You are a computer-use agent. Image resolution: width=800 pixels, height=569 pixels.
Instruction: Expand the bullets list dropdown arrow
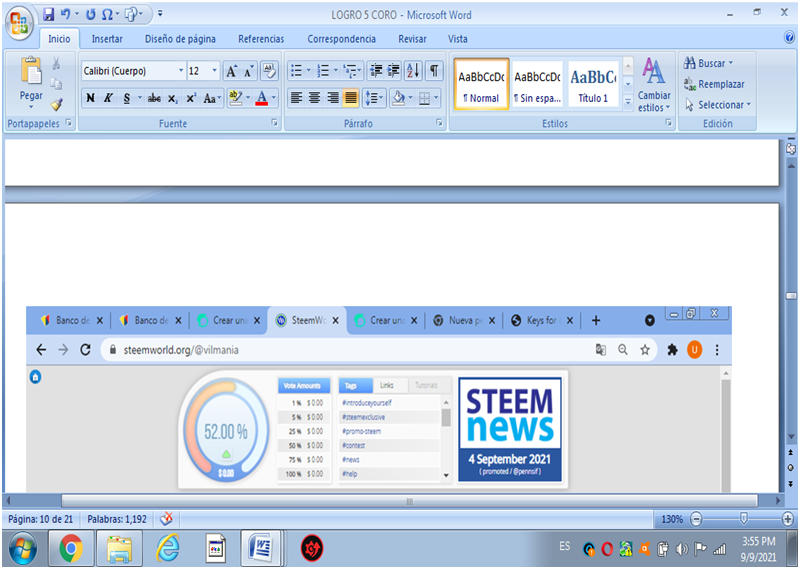[309, 70]
